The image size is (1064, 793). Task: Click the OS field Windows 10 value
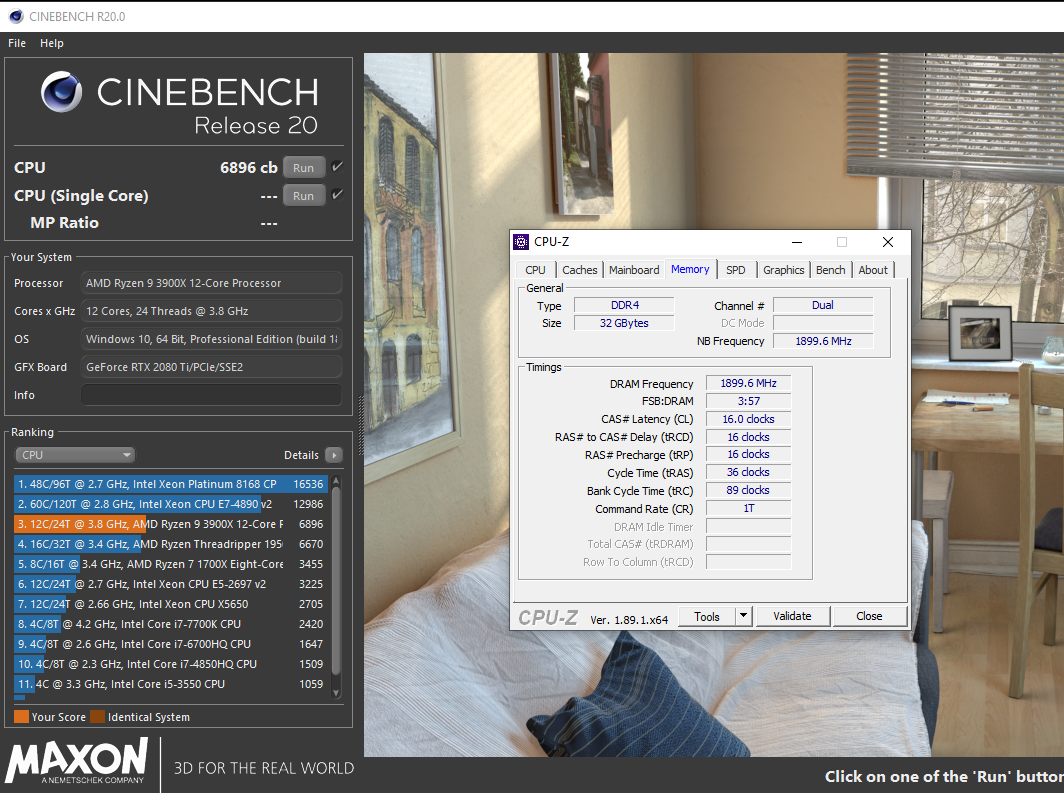211,339
